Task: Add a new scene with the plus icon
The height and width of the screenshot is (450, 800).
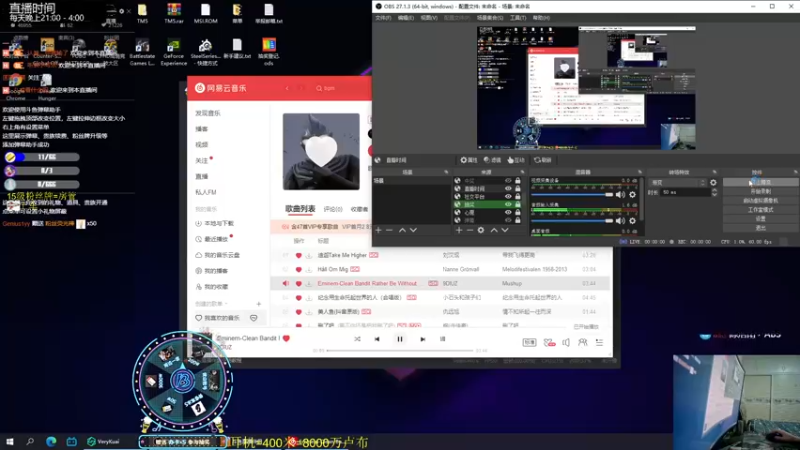Action: click(379, 231)
